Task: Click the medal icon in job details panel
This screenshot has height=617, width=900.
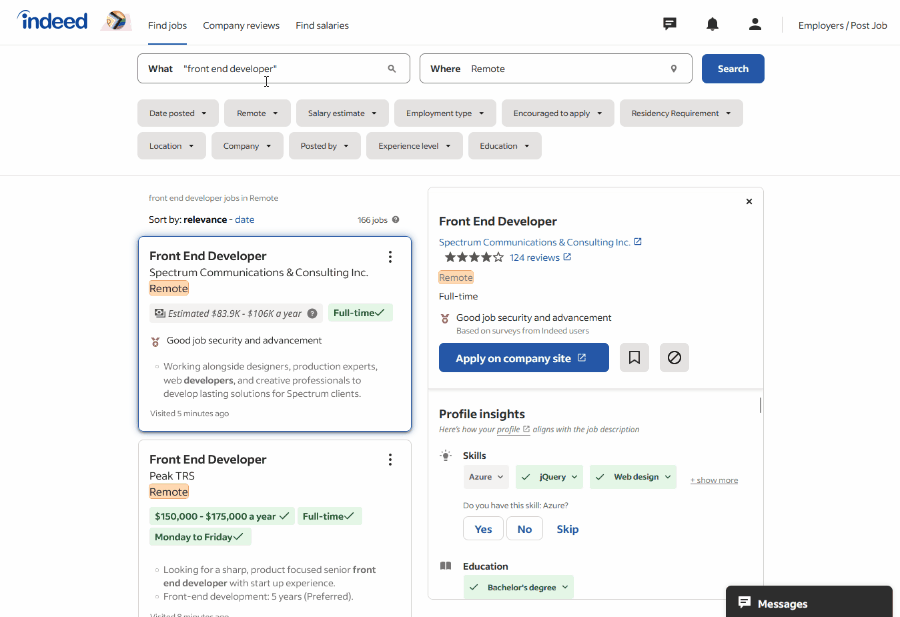Action: coord(445,318)
